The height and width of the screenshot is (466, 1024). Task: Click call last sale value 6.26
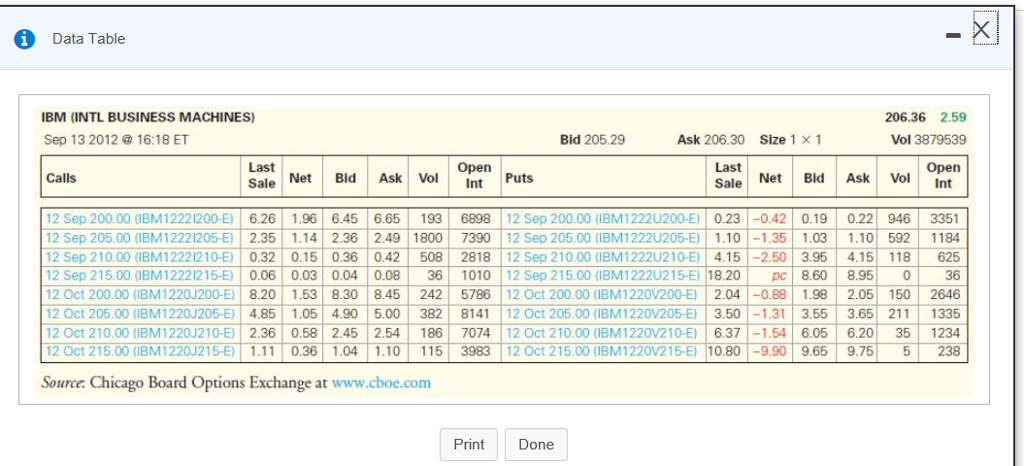(263, 219)
